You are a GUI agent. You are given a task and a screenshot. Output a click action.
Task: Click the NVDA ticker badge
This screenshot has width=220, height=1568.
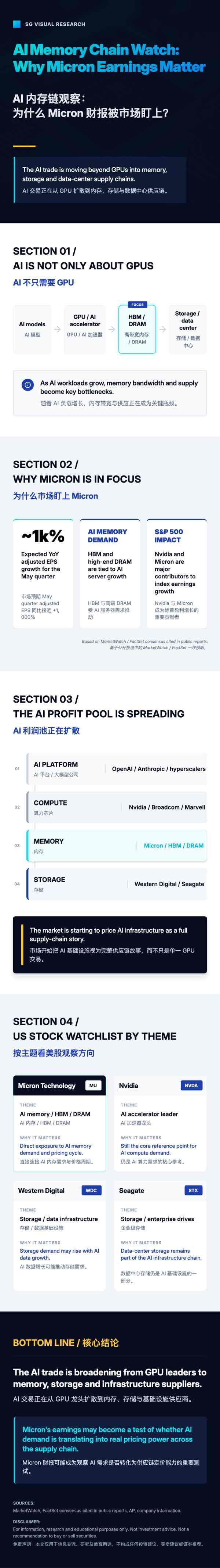(x=191, y=1085)
